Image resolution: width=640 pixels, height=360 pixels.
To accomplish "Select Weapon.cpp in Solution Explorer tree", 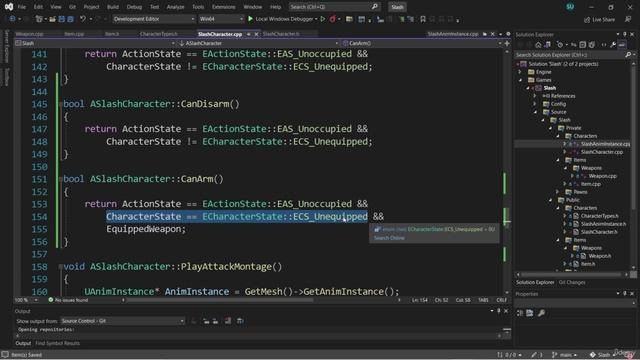I will pos(602,176).
